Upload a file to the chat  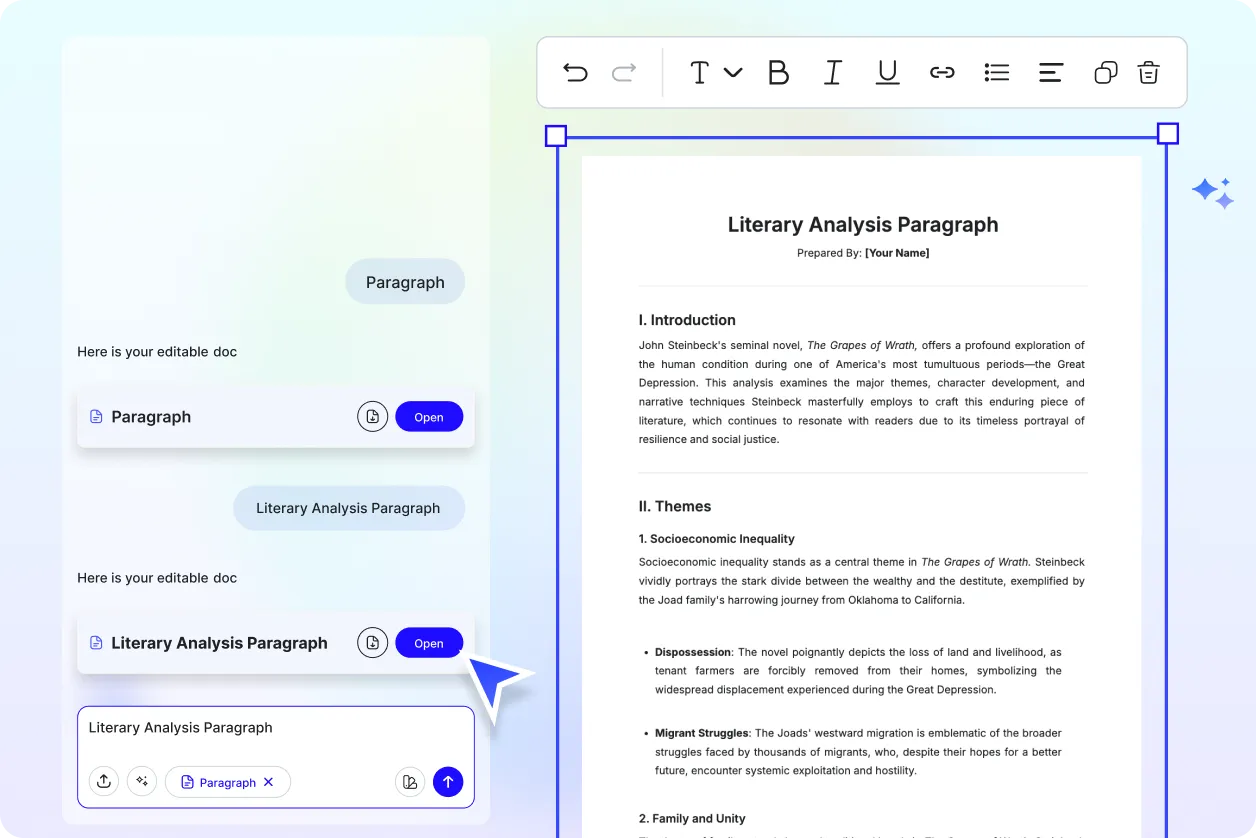point(104,781)
